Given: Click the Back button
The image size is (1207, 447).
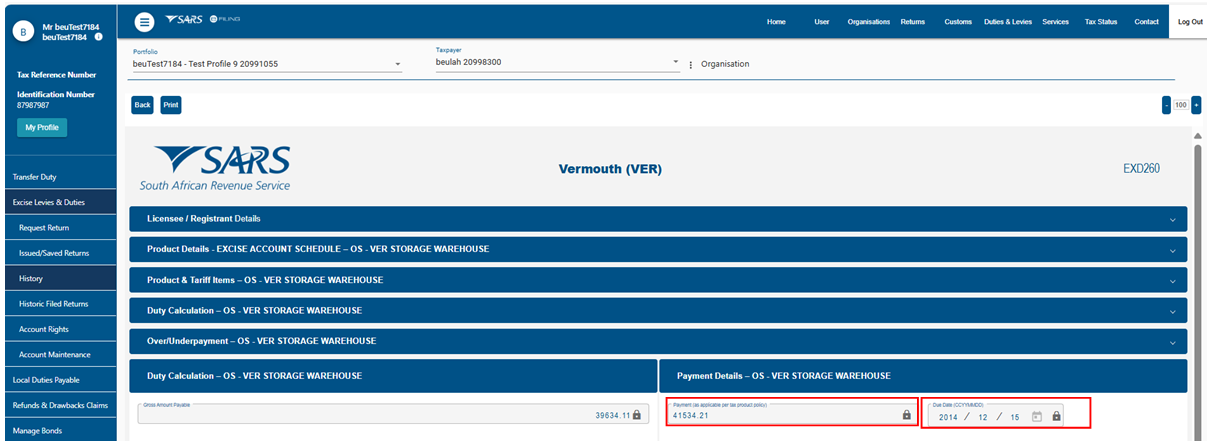Looking at the screenshot, I should tap(142, 105).
